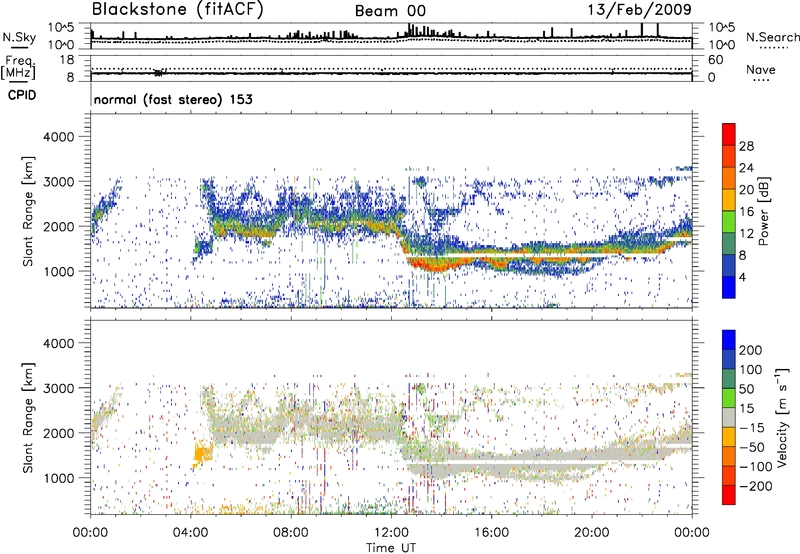This screenshot has width=800, height=554.
Task: Click the "Freq. [MHz]" axis label
Action: coord(18,67)
